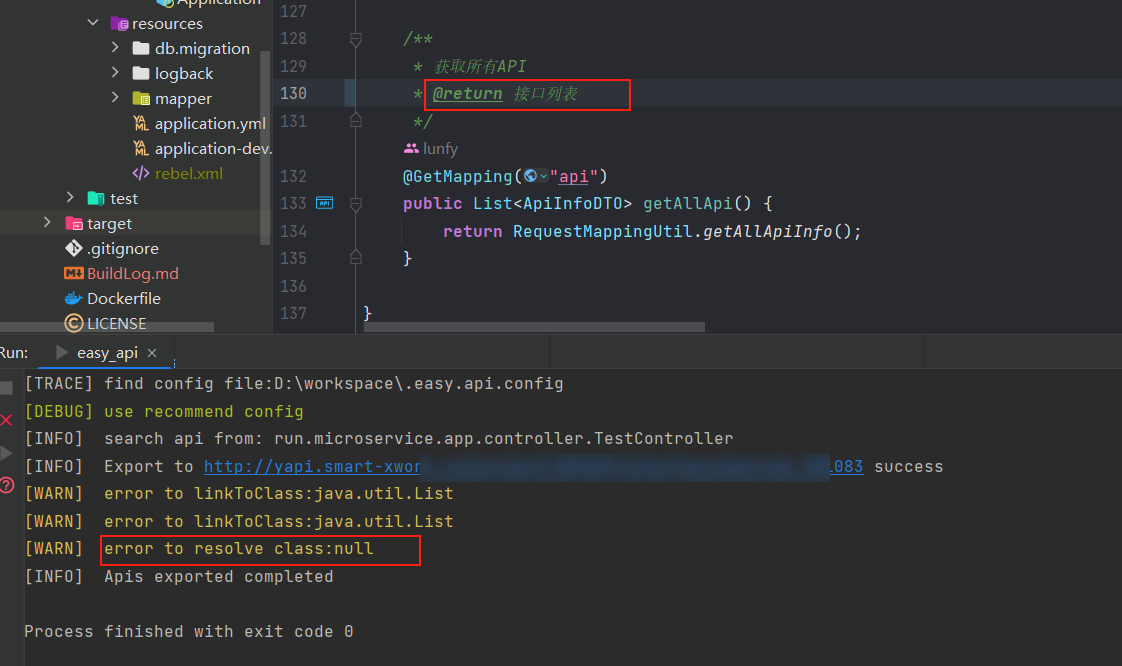Click the test folder icon

[96, 198]
